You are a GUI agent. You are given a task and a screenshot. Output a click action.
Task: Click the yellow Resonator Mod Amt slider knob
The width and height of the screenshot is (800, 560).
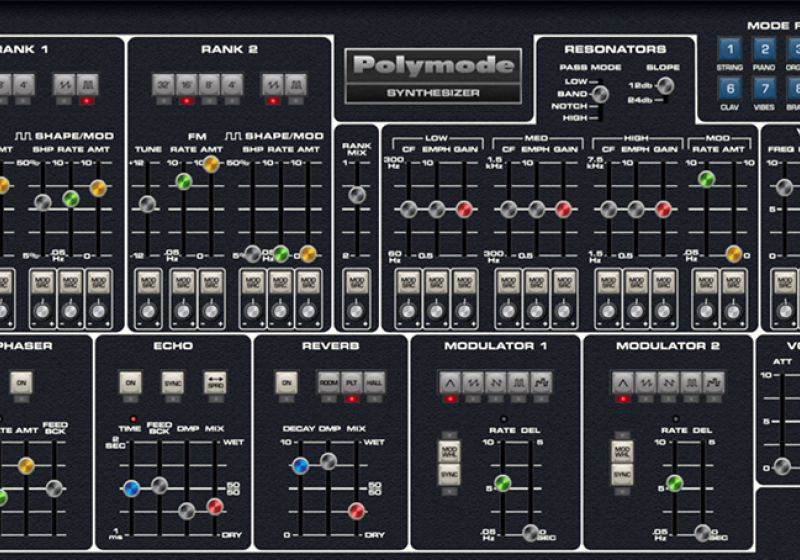734,253
